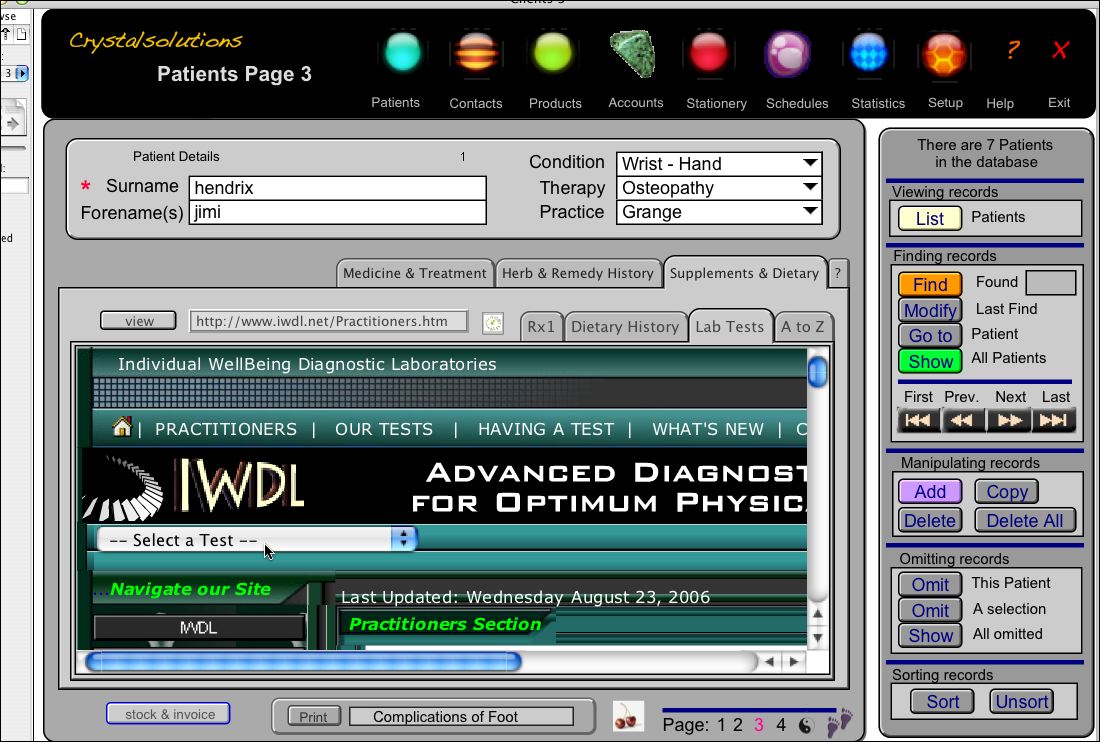Image resolution: width=1100 pixels, height=742 pixels.
Task: Click the Copy record button
Action: 1007,492
